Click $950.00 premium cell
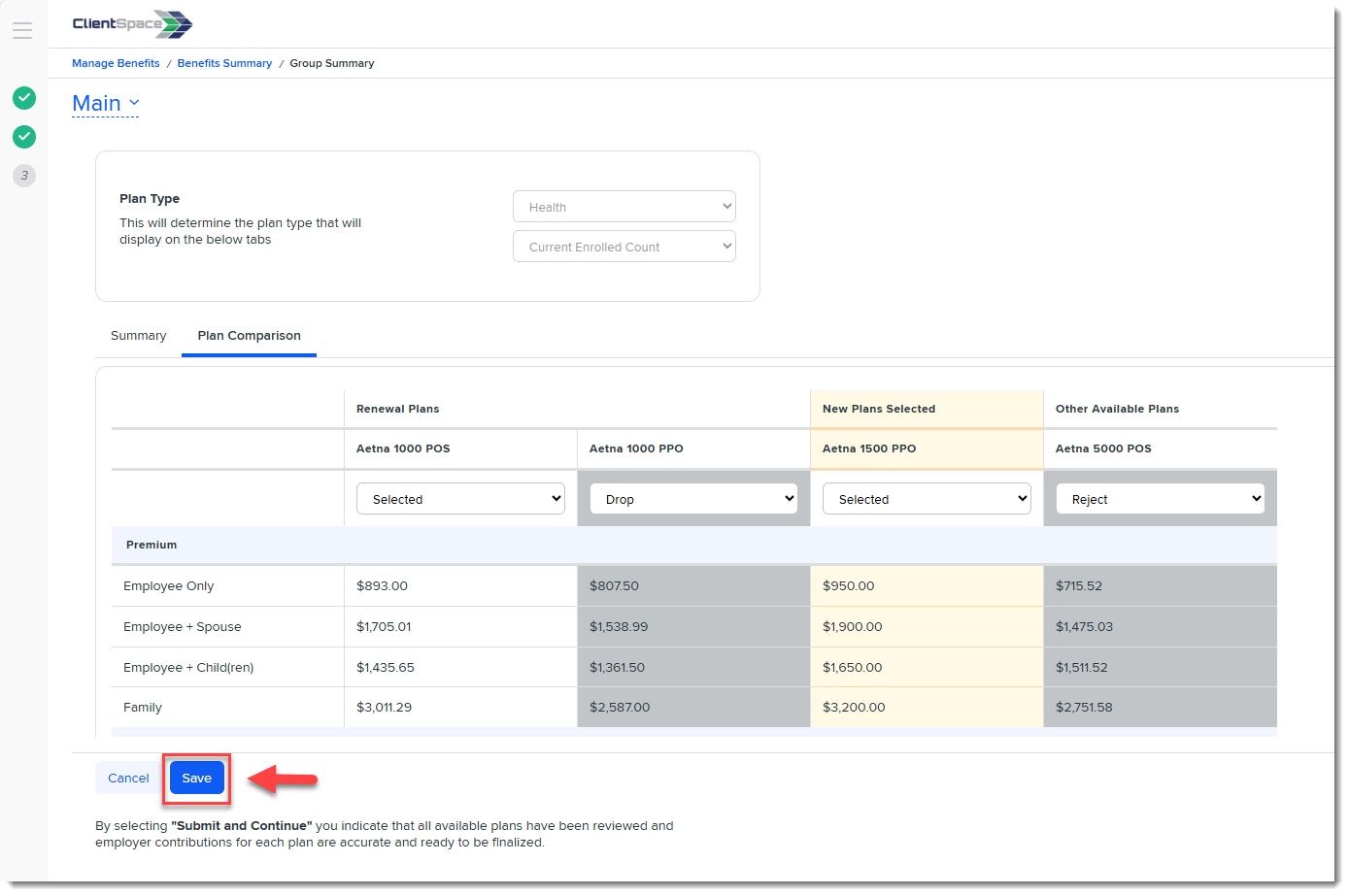1349x896 pixels. [x=927, y=586]
